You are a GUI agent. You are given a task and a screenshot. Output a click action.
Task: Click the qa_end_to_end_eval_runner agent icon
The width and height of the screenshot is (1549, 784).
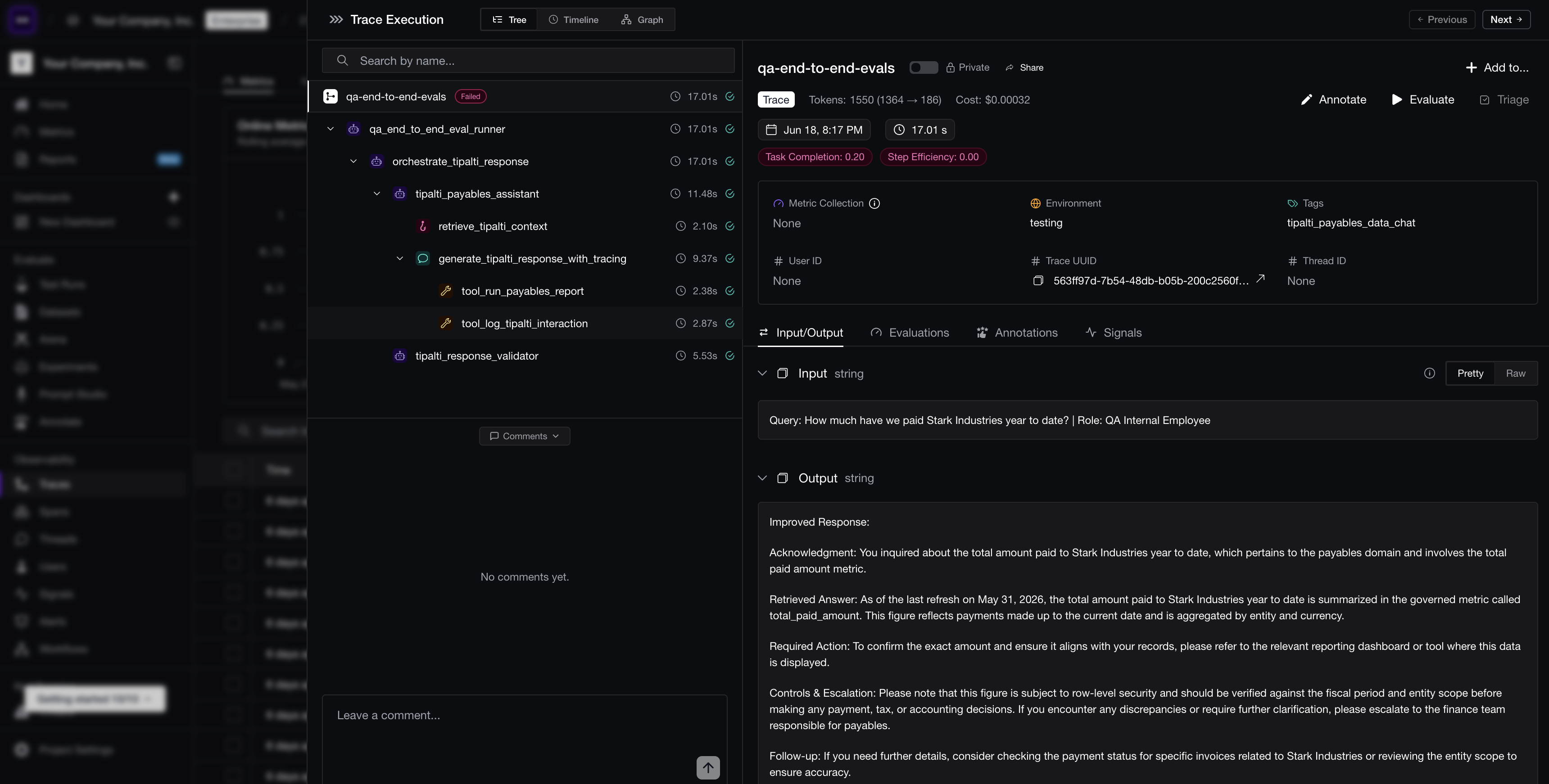coord(353,129)
